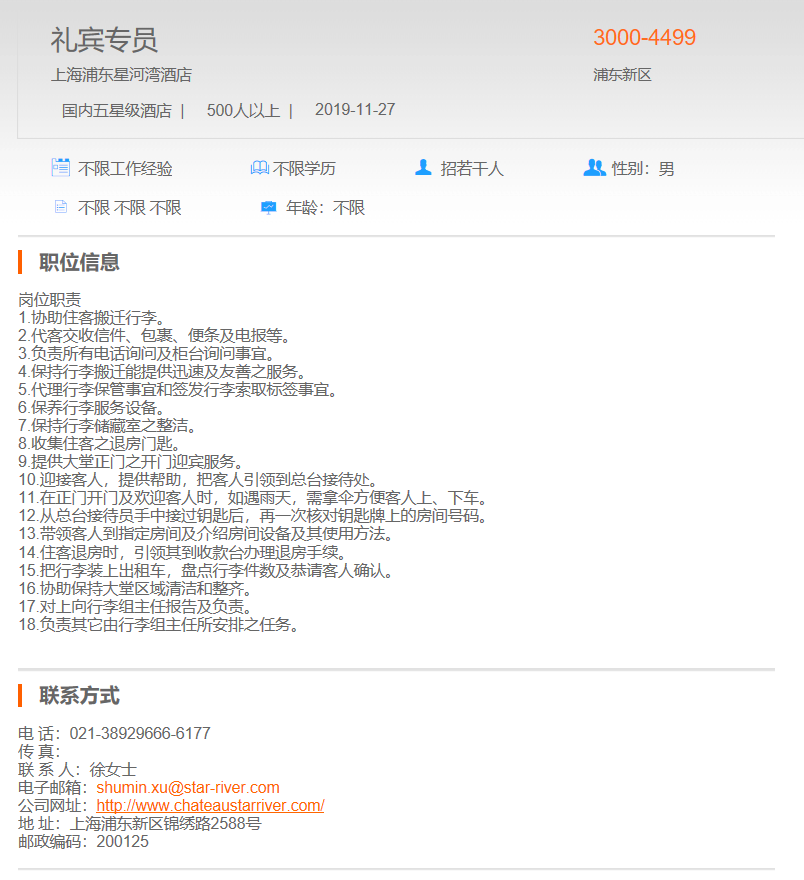Screen dimensions: 804x880
Task: Click the two-person icon beside 性别
Action: pos(594,168)
